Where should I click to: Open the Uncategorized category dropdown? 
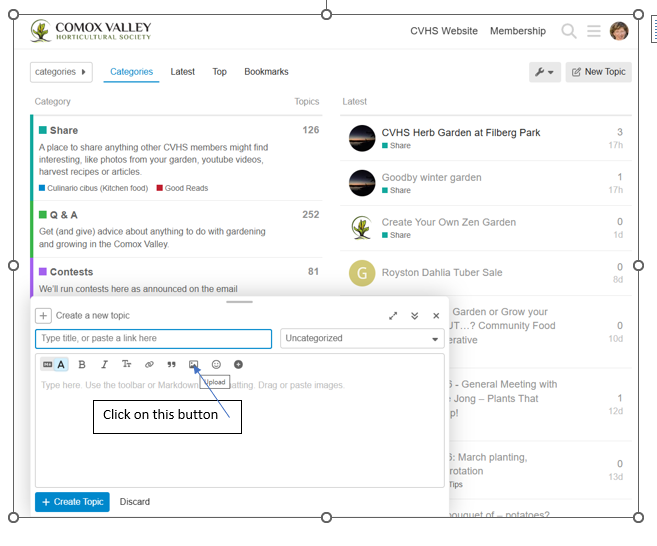click(x=362, y=339)
